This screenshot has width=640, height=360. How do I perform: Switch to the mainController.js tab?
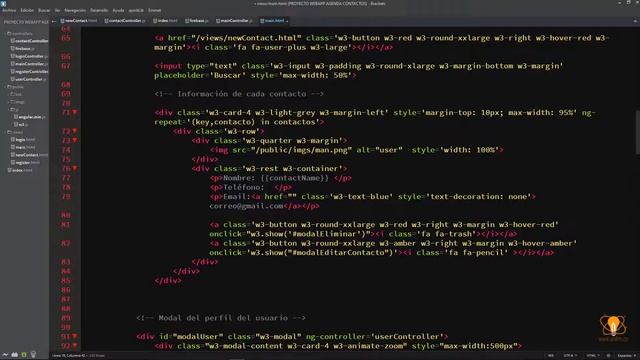234,20
